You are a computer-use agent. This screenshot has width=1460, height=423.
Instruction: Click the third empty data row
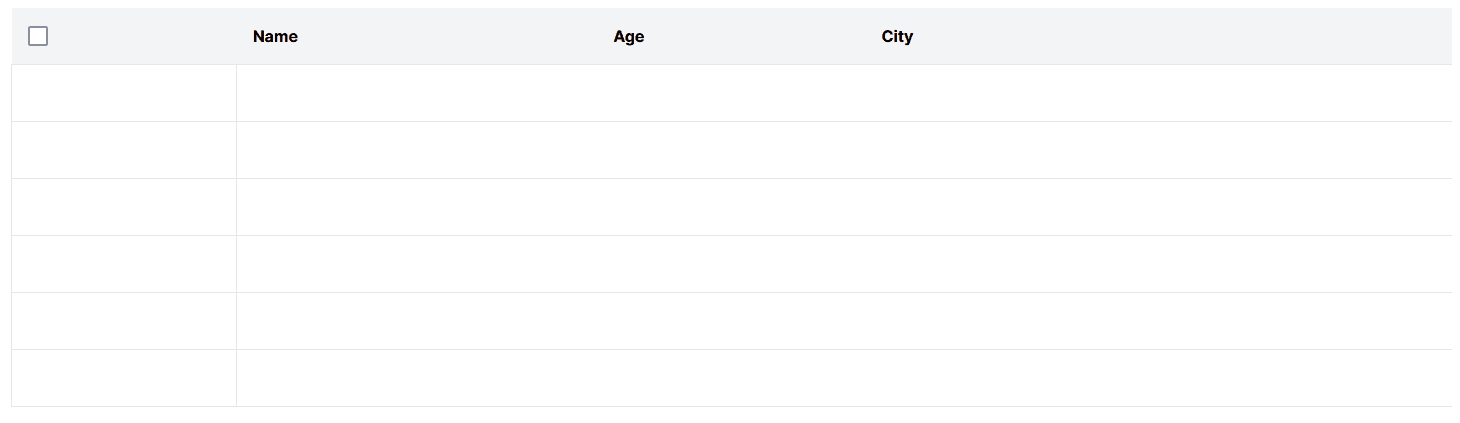pyautogui.click(x=731, y=207)
